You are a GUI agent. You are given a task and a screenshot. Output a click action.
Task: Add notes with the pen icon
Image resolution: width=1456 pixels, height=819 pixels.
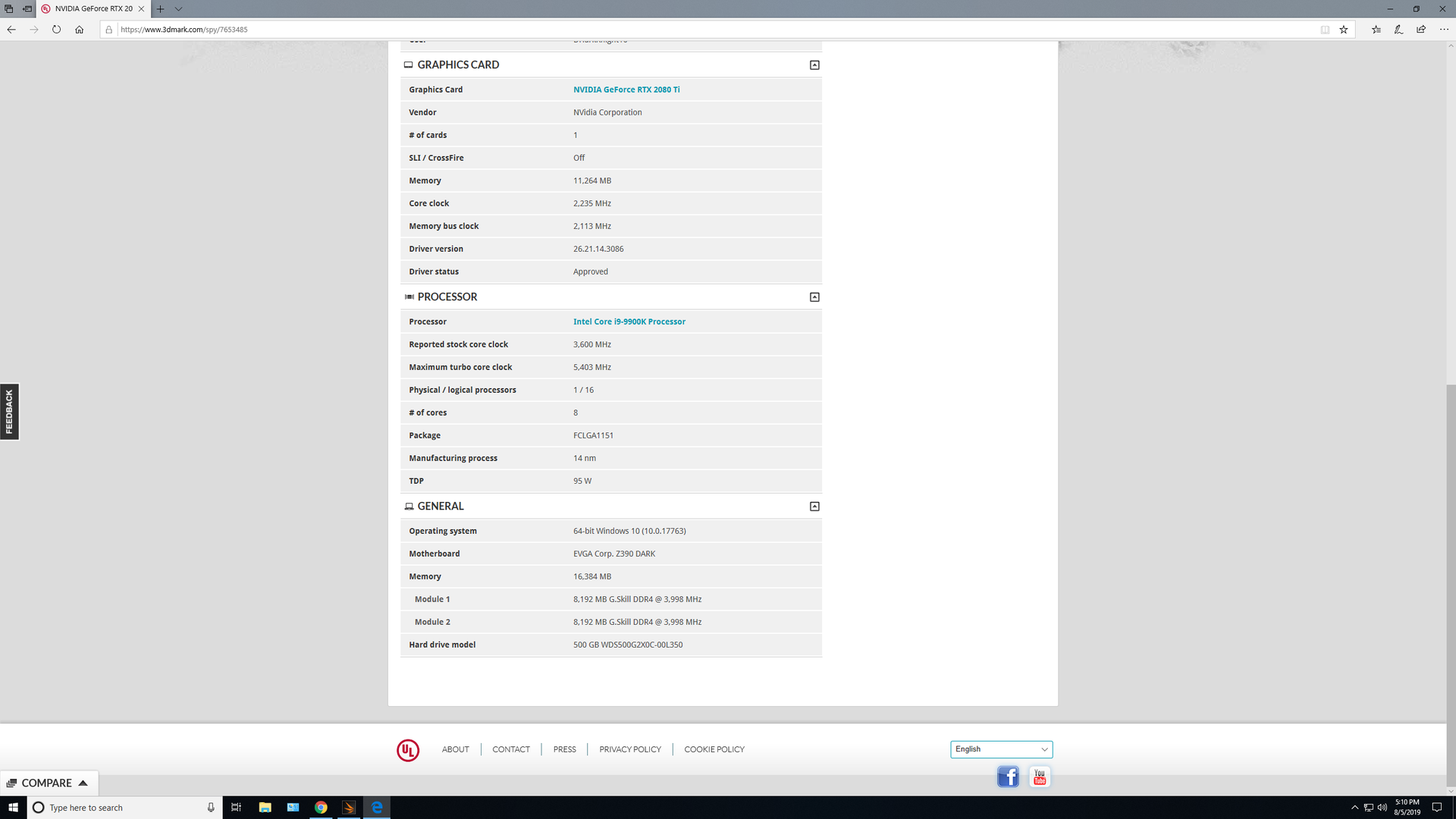(1399, 30)
